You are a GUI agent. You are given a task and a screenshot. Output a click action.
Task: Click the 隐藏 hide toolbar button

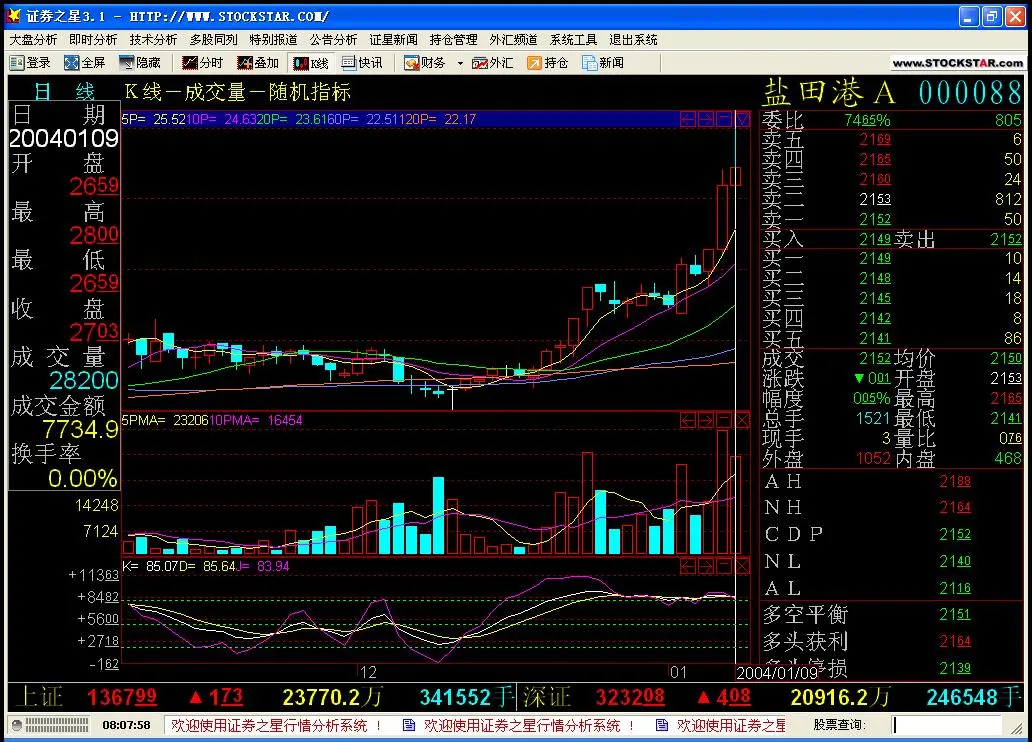tap(140, 63)
